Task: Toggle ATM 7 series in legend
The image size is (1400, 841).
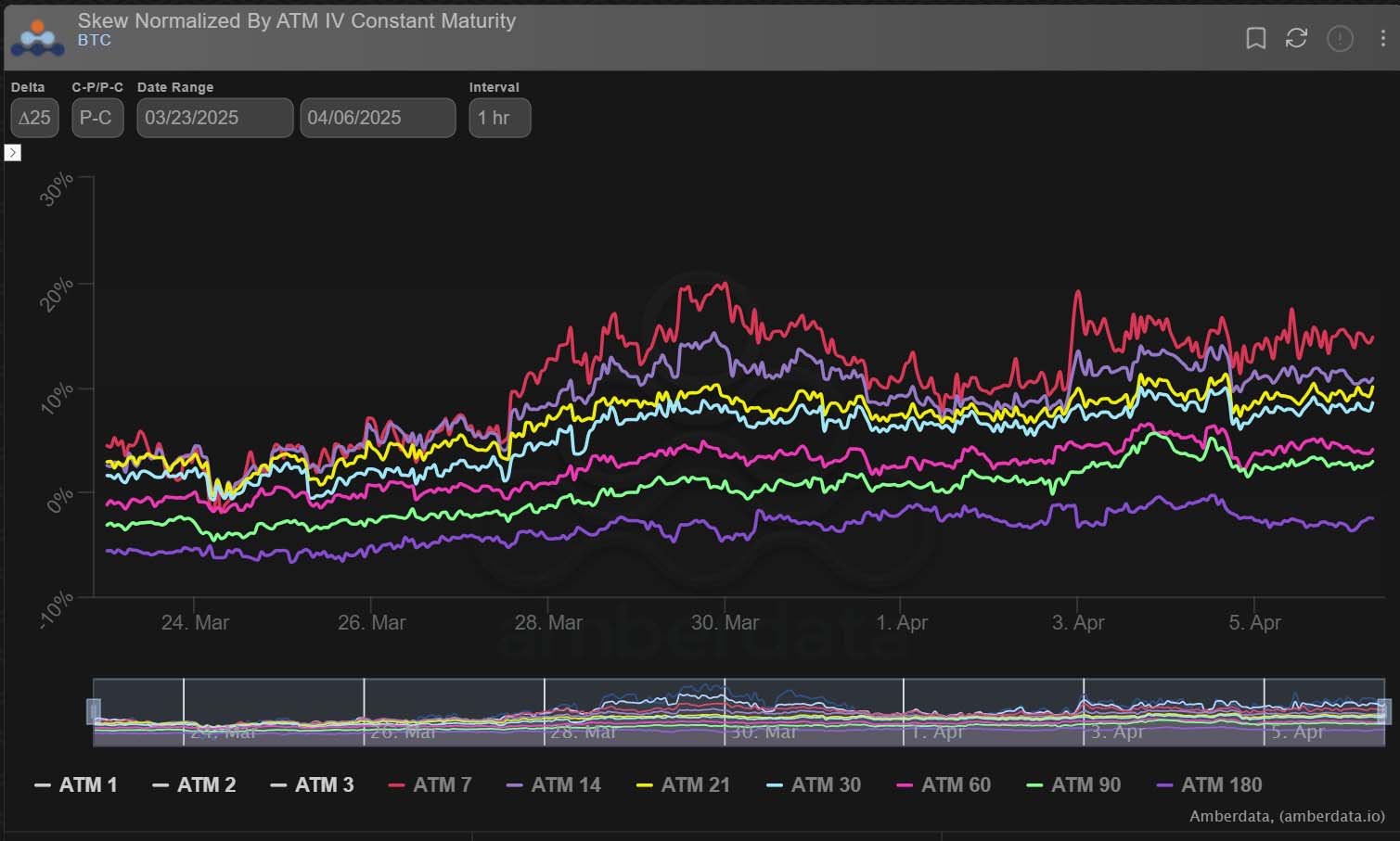Action: click(430, 785)
